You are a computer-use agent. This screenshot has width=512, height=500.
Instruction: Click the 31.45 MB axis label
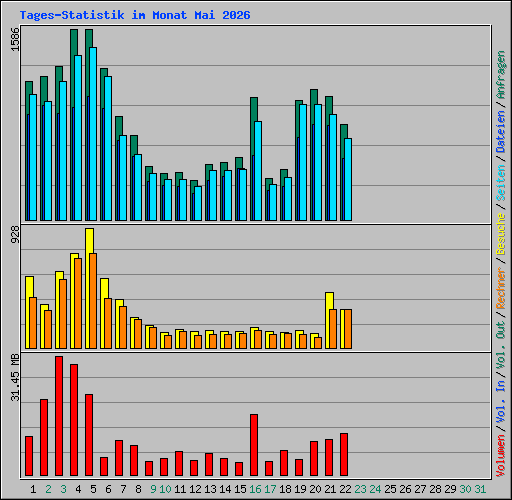pyautogui.click(x=15, y=377)
